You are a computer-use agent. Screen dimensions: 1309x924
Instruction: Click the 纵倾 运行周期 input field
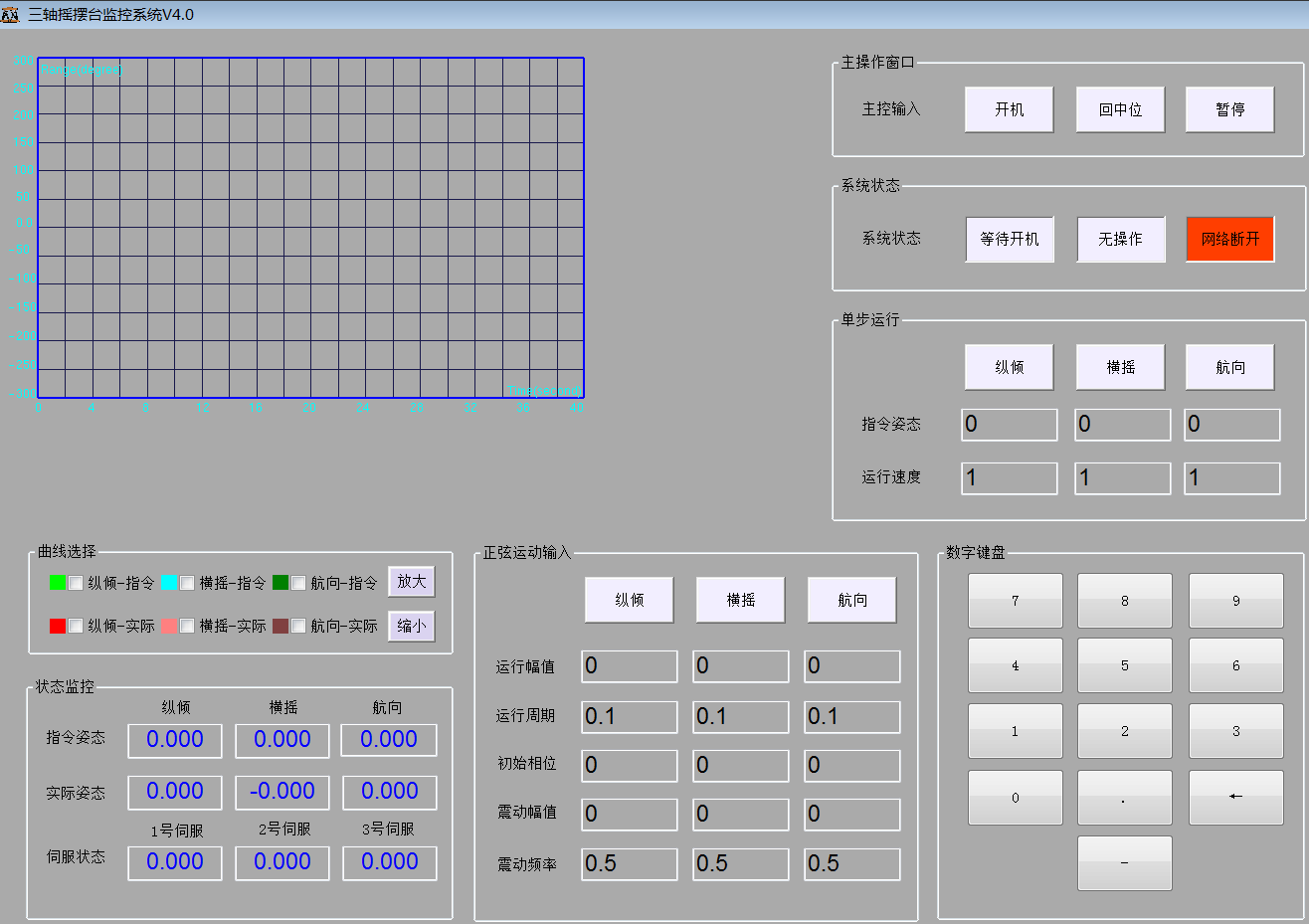[629, 716]
